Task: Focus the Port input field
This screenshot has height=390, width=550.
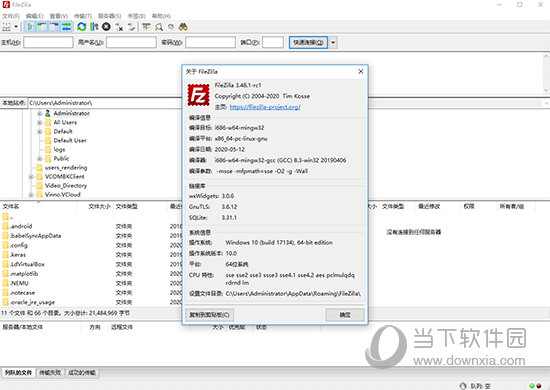Action: 273,42
